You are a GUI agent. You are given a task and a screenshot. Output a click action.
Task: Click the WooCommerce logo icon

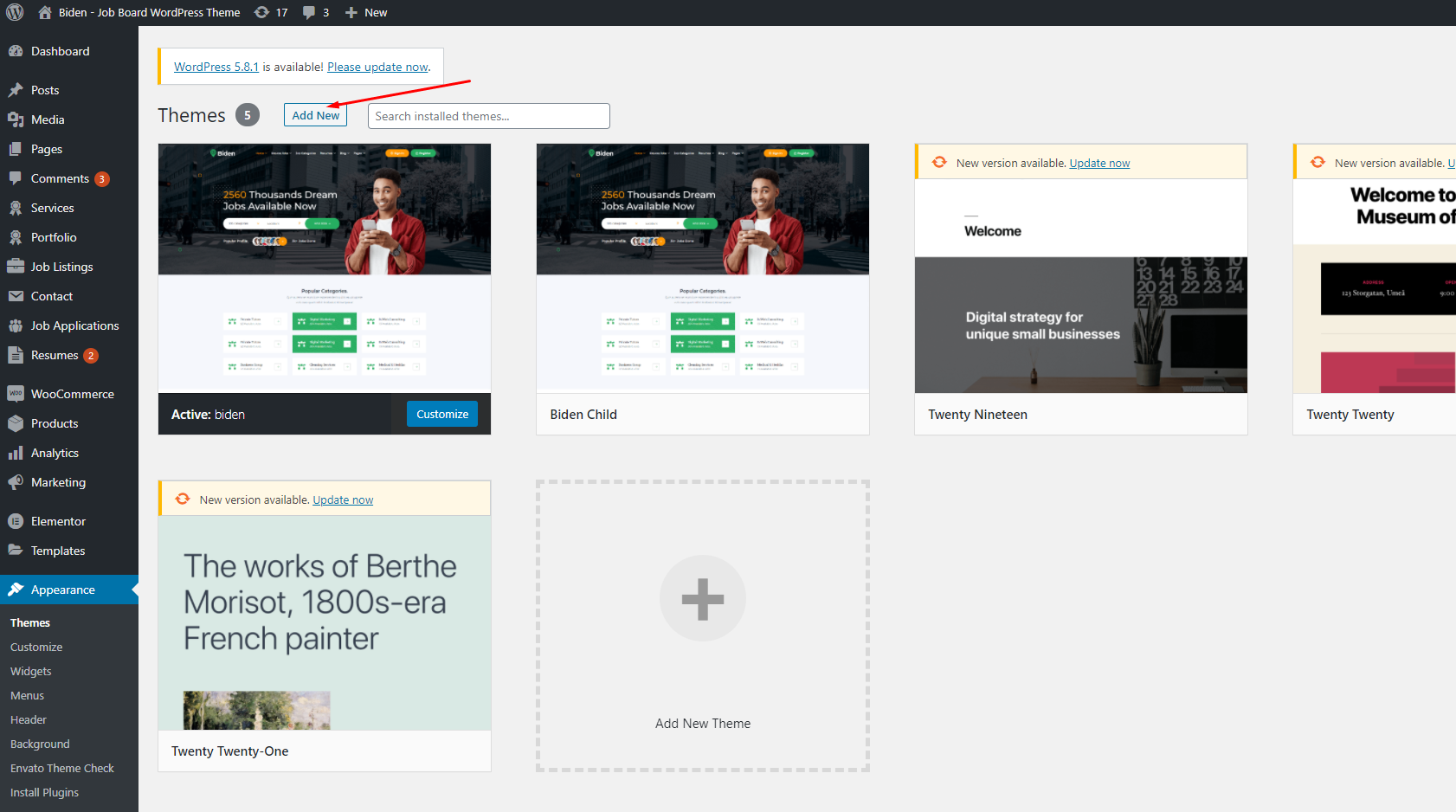(16, 394)
